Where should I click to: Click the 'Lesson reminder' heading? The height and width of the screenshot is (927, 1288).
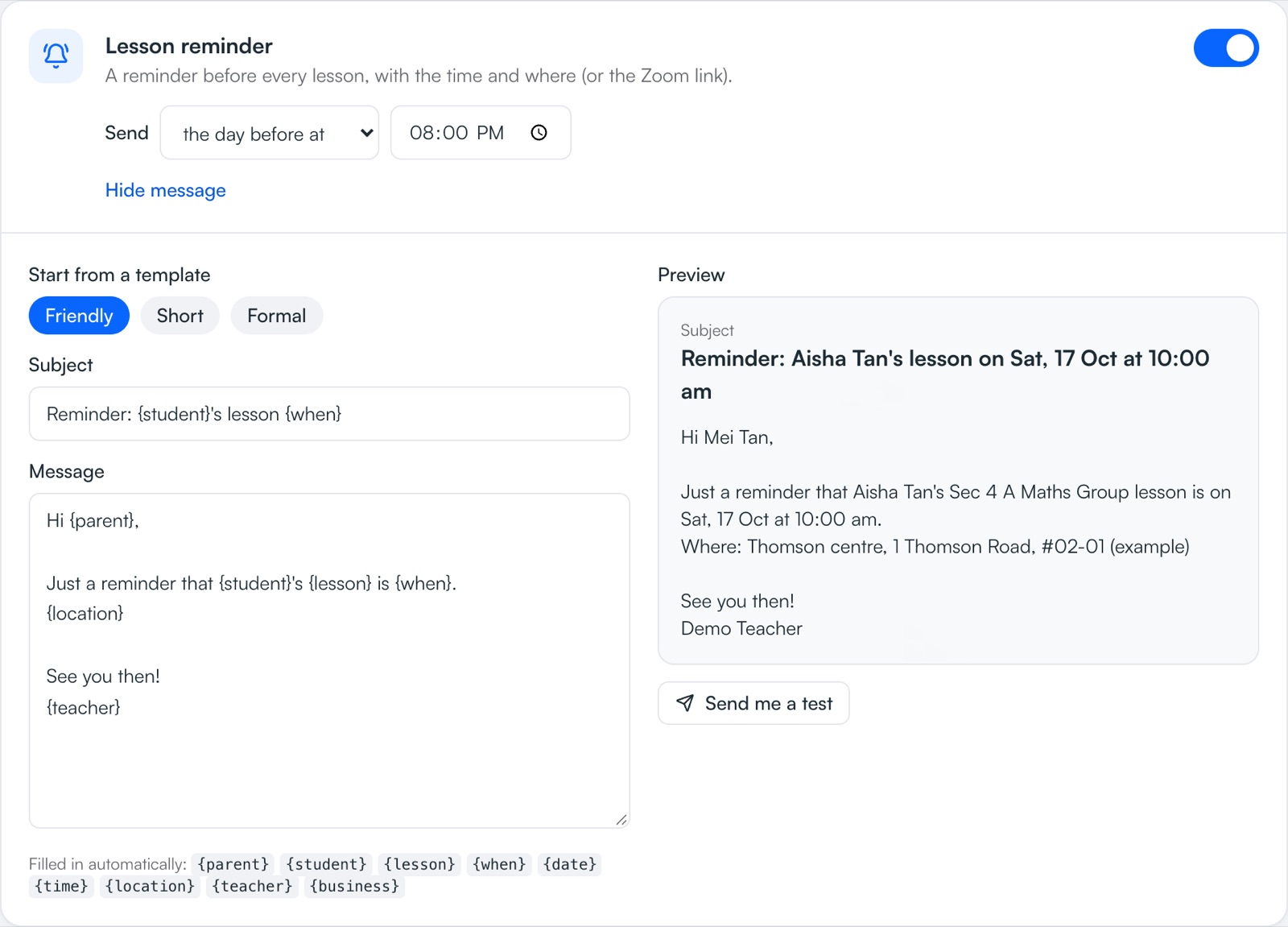189,46
